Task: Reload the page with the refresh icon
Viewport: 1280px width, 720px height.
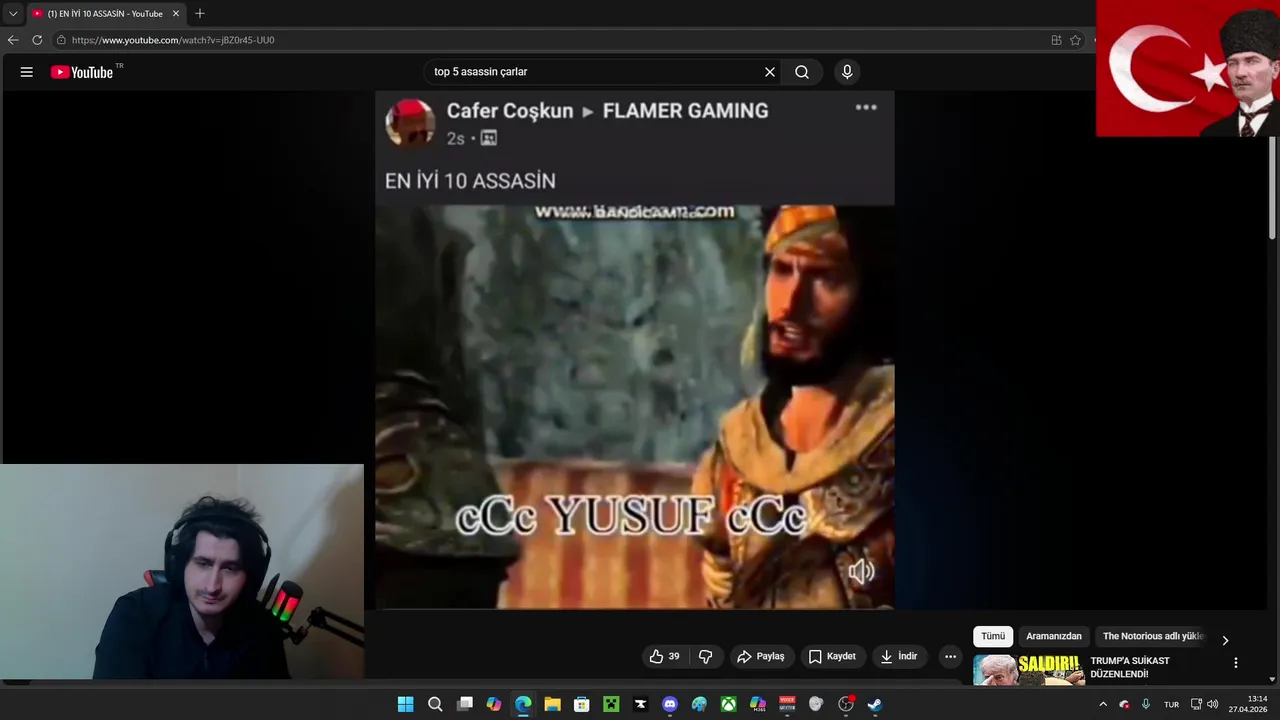Action: pyautogui.click(x=37, y=40)
